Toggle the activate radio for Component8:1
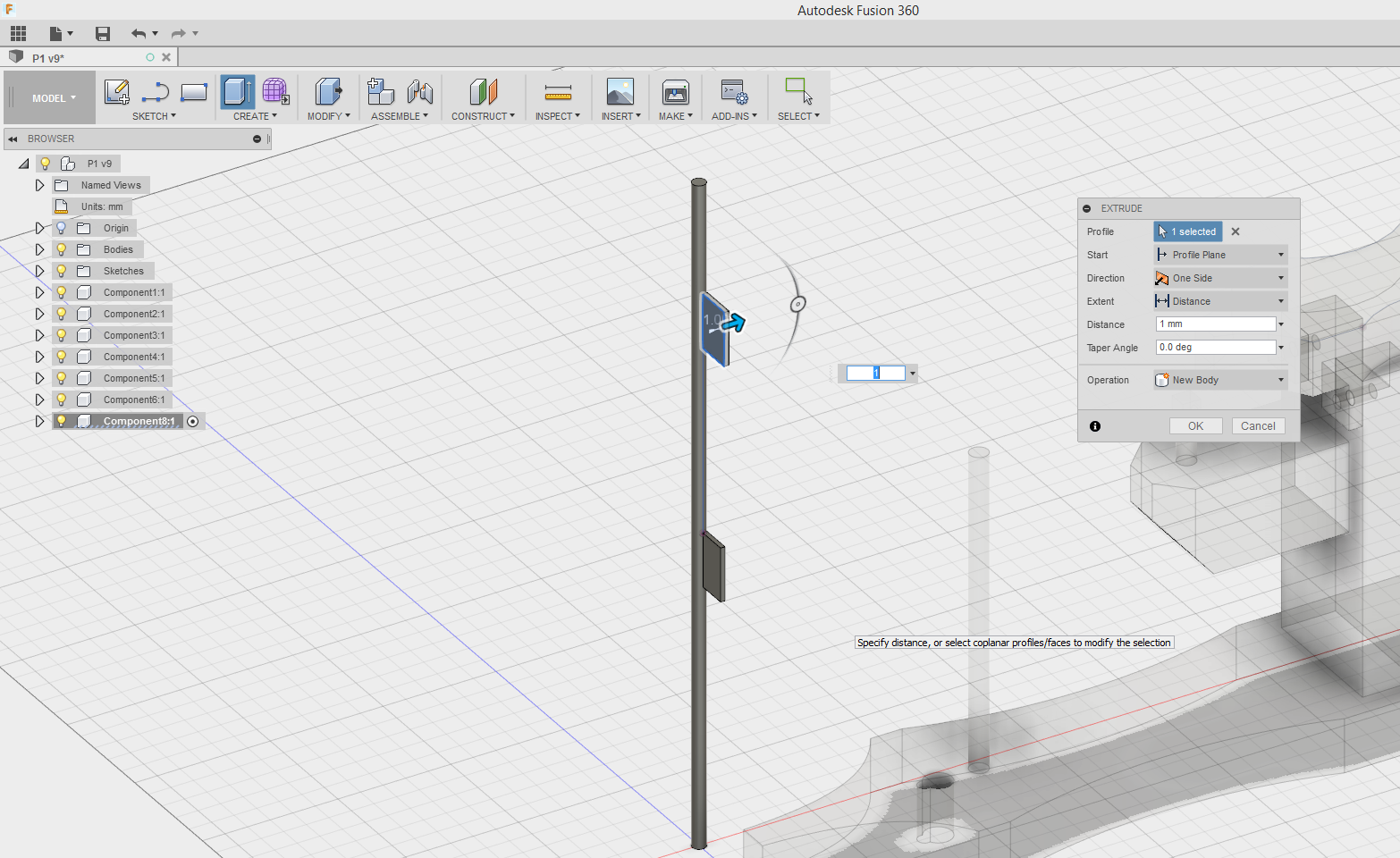This screenshot has width=1400, height=858. point(193,421)
